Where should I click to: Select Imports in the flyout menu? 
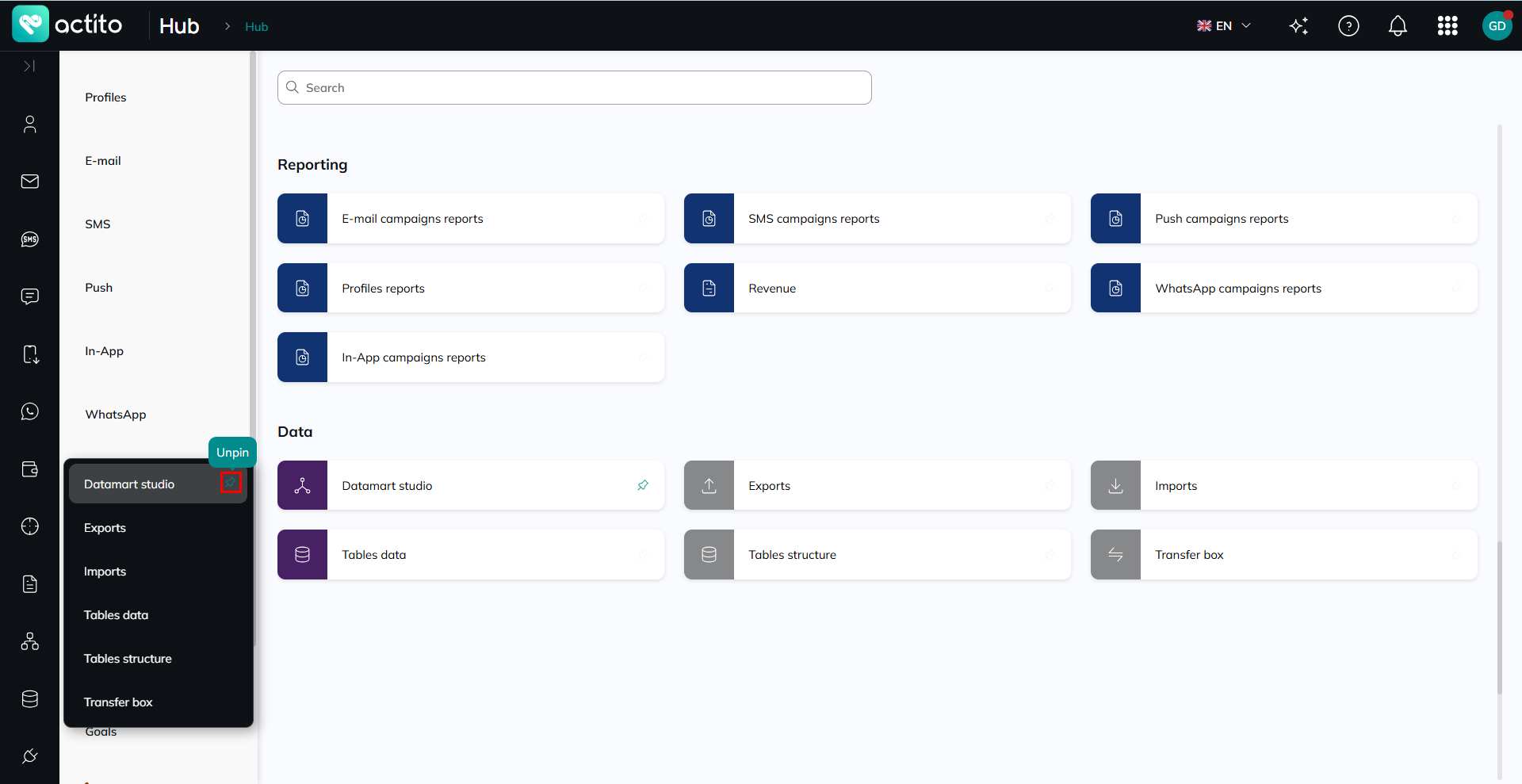[x=158, y=572]
